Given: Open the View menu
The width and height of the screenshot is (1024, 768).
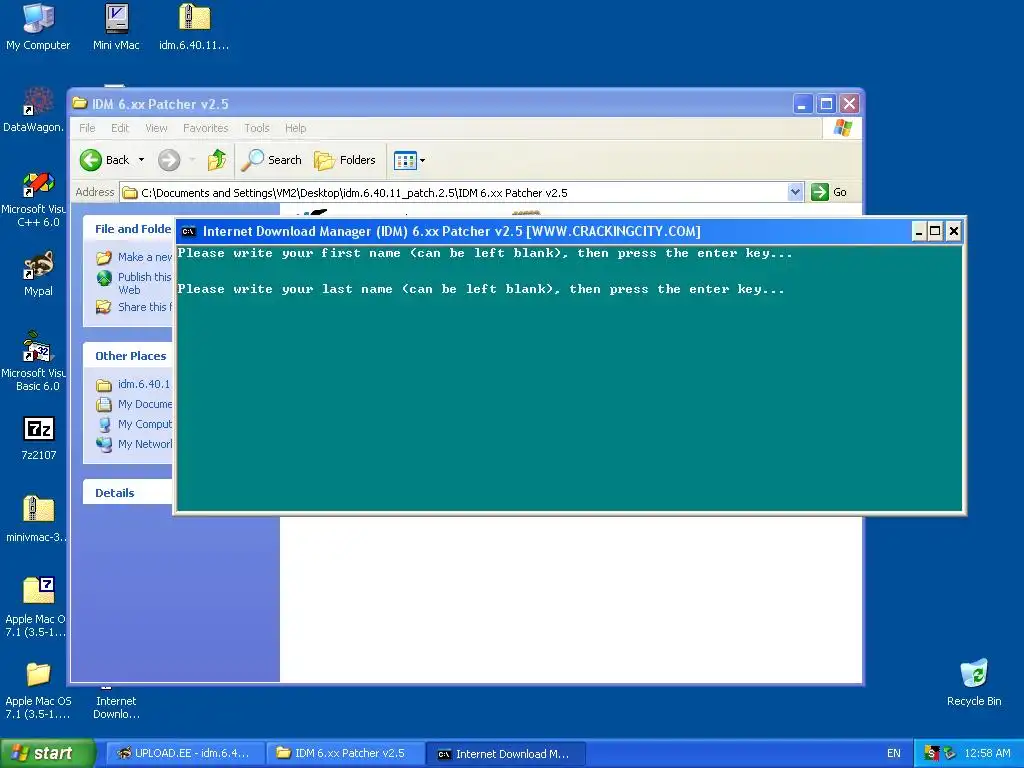Looking at the screenshot, I should (156, 128).
